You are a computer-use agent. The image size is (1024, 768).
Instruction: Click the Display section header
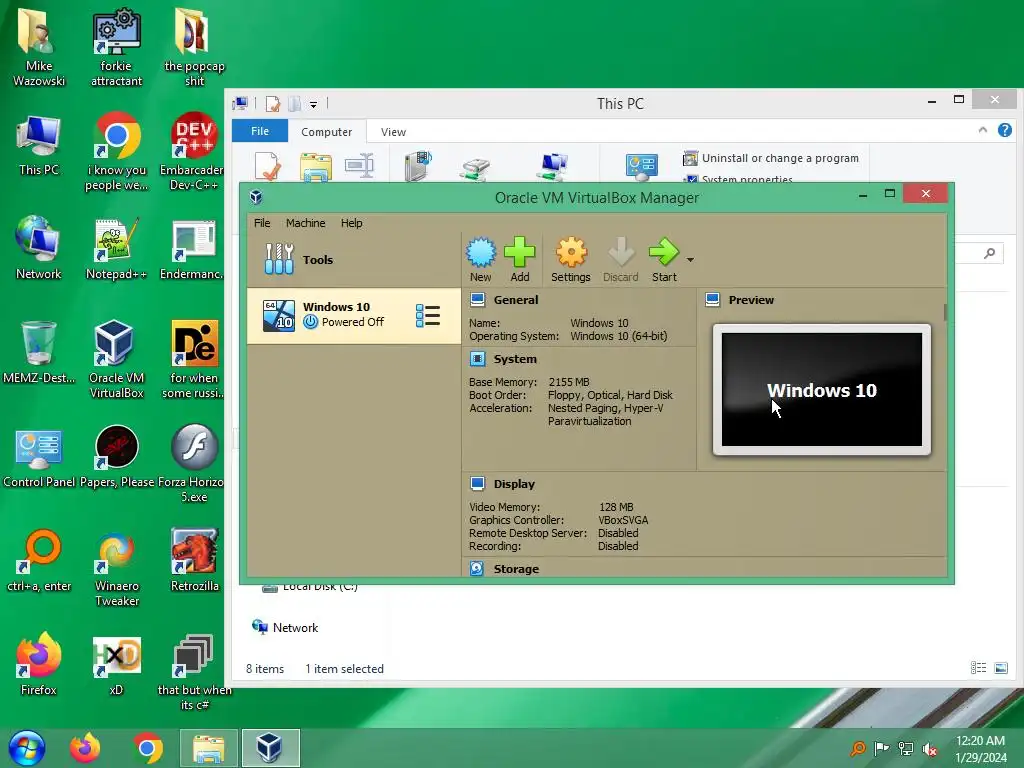click(x=514, y=484)
